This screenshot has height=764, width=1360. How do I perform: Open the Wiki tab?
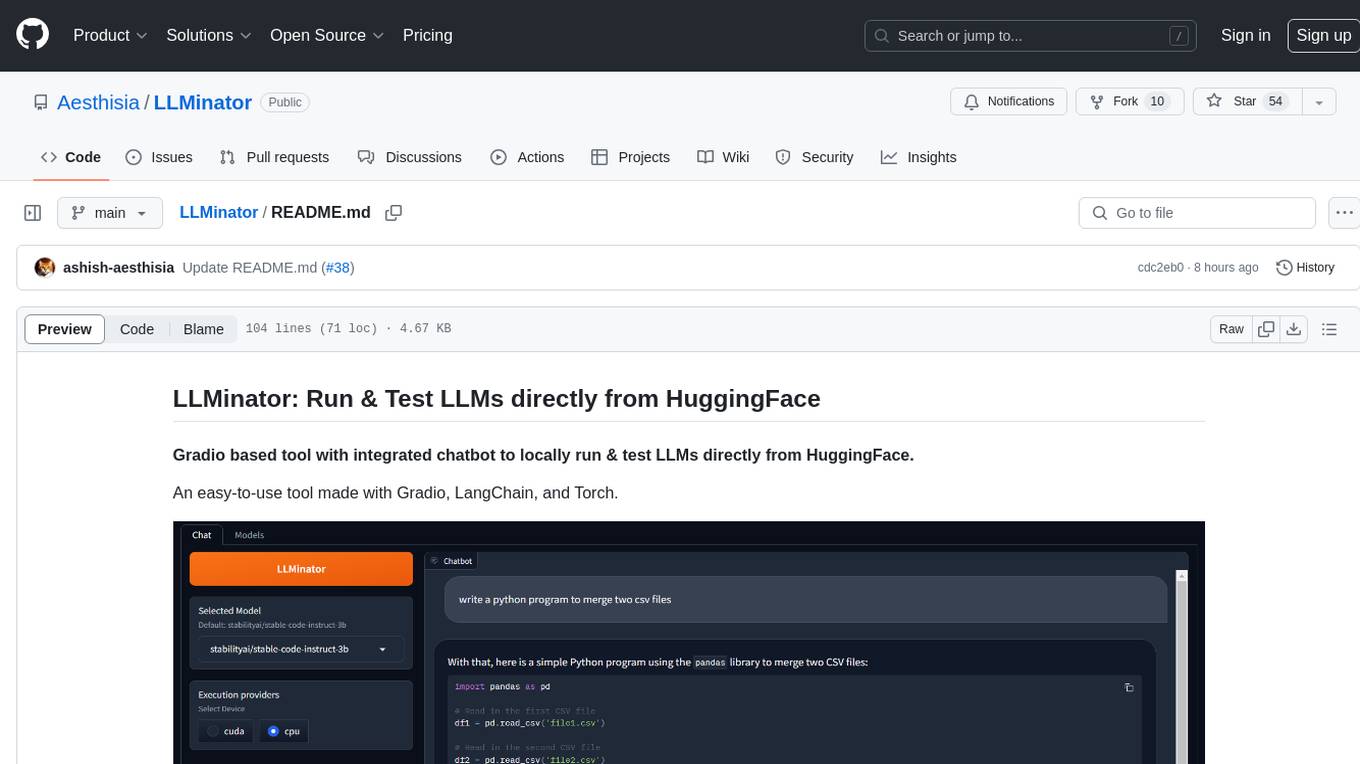tap(723, 157)
